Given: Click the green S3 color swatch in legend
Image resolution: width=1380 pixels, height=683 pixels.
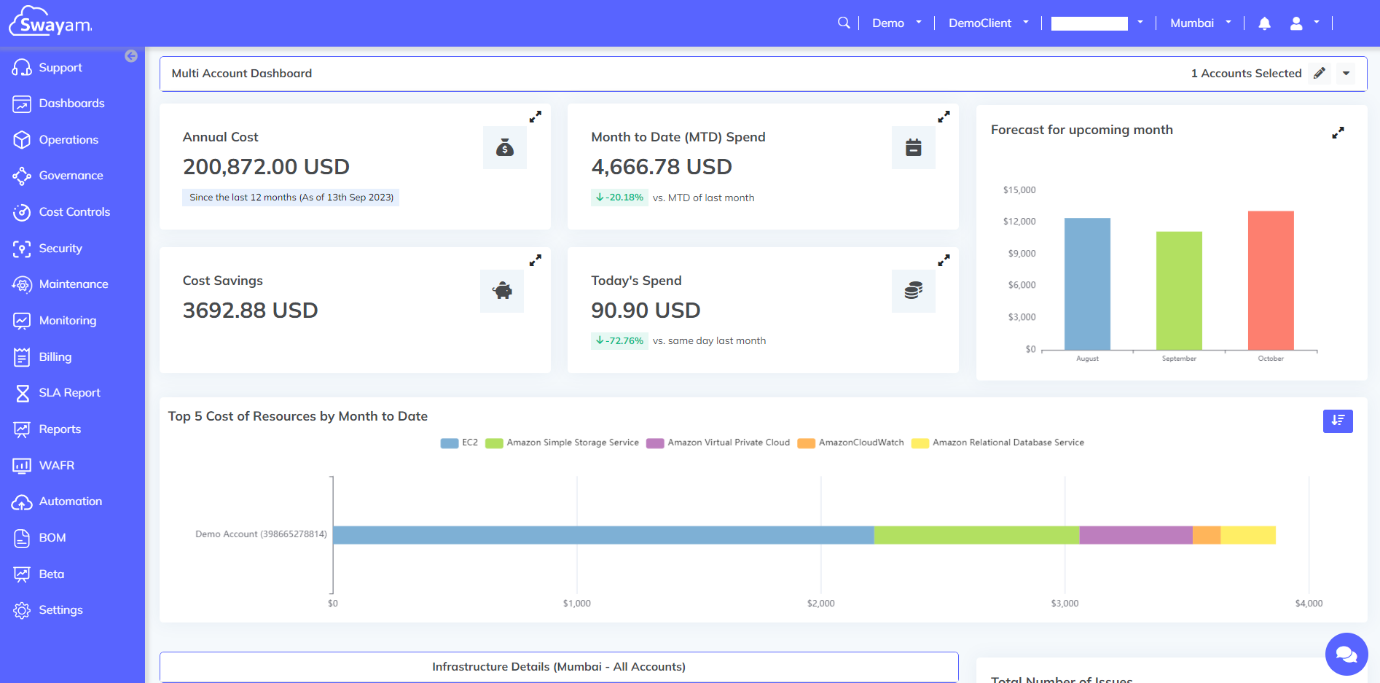Looking at the screenshot, I should point(493,442).
